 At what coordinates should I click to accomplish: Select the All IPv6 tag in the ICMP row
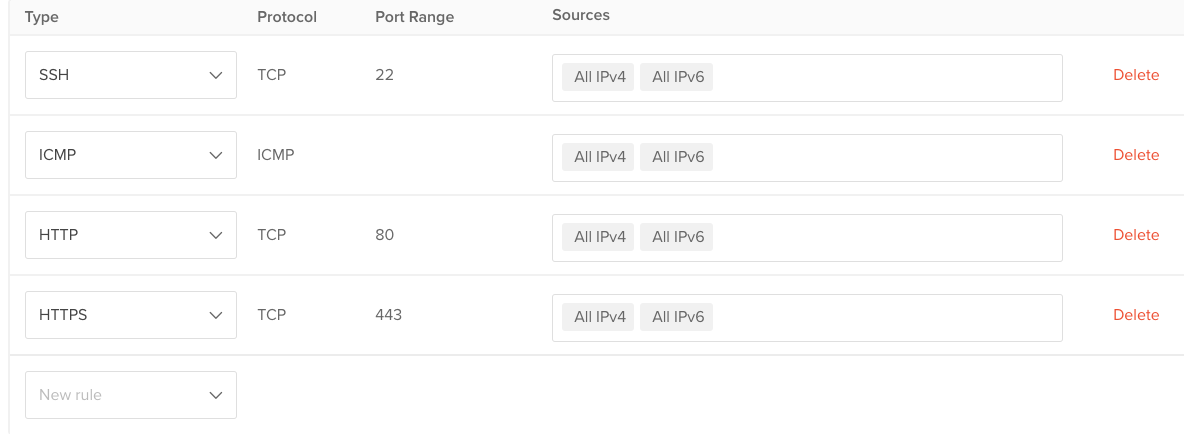tap(677, 157)
